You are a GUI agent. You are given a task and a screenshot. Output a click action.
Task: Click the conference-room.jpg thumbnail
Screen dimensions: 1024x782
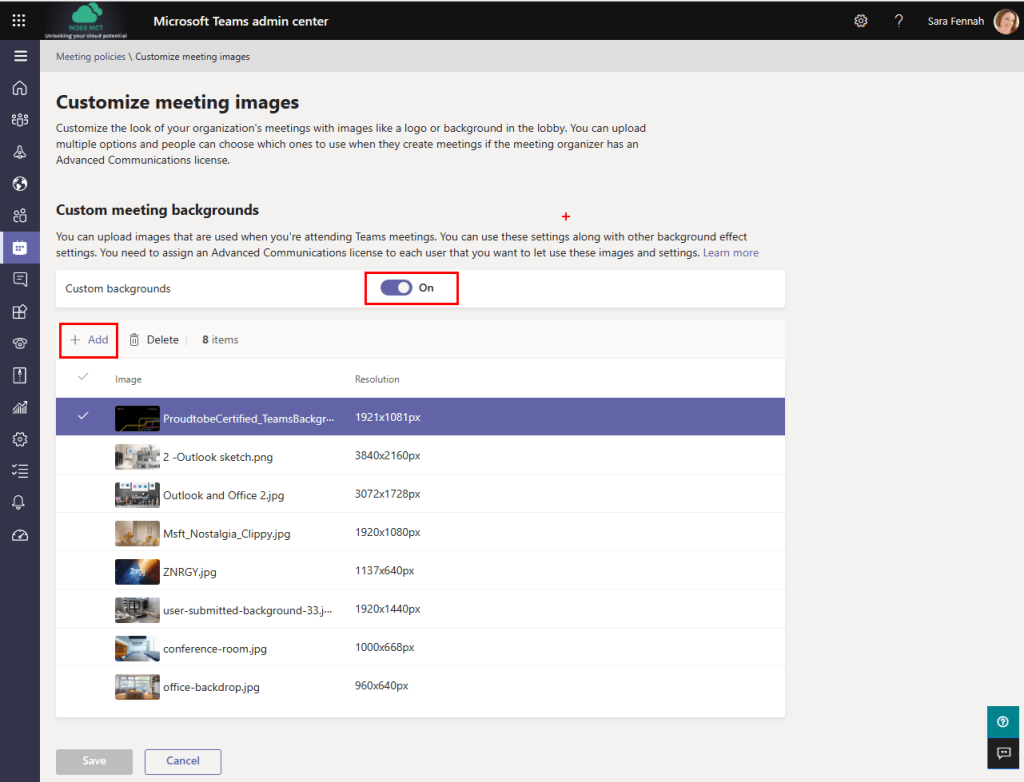(x=137, y=648)
